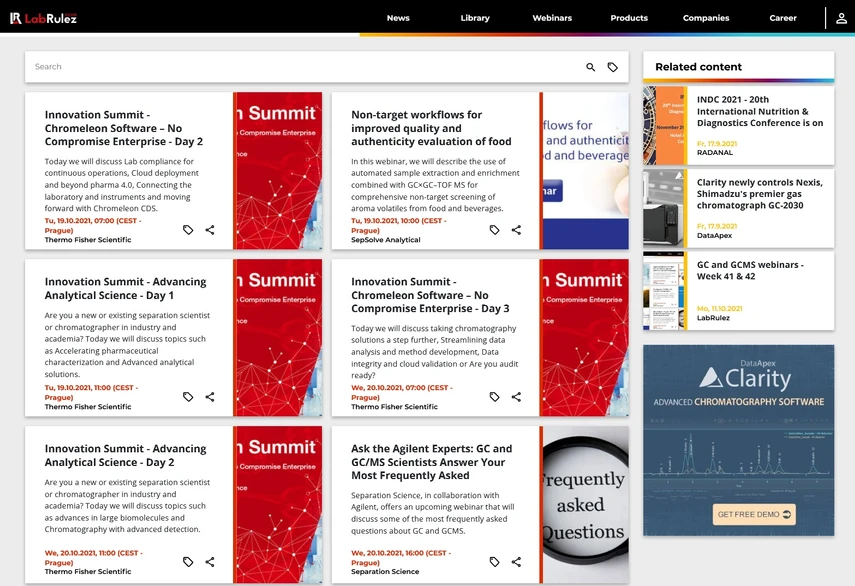Click tag icon on Advancing Analytical Day 1 card
Image resolution: width=855 pixels, height=586 pixels.
click(188, 397)
